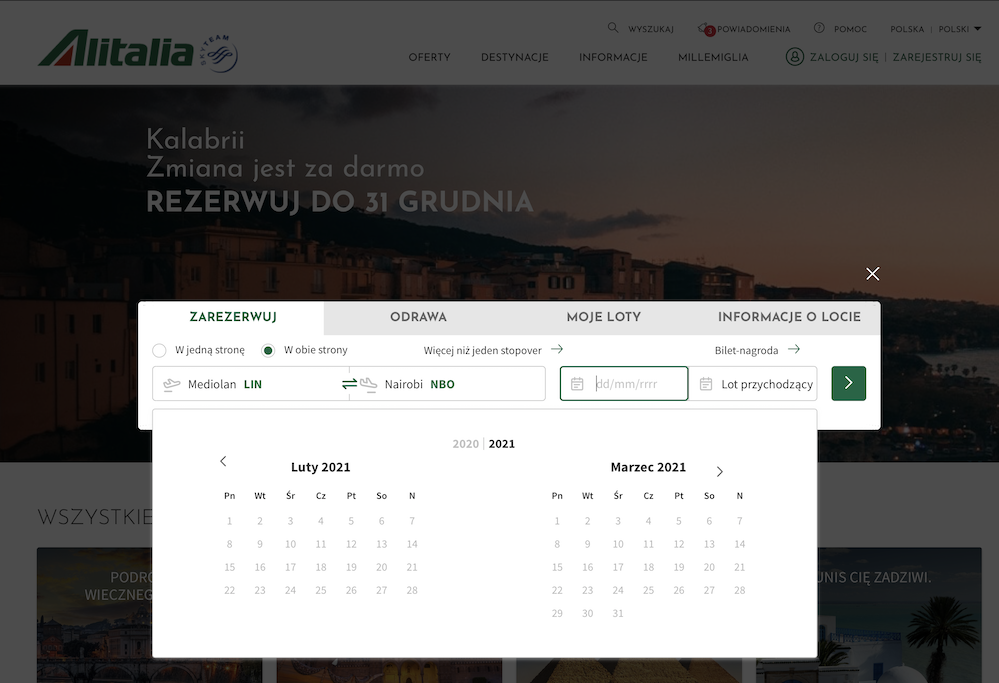Click the Lot przychodzący return date field
The image size is (999, 683).
(x=753, y=384)
